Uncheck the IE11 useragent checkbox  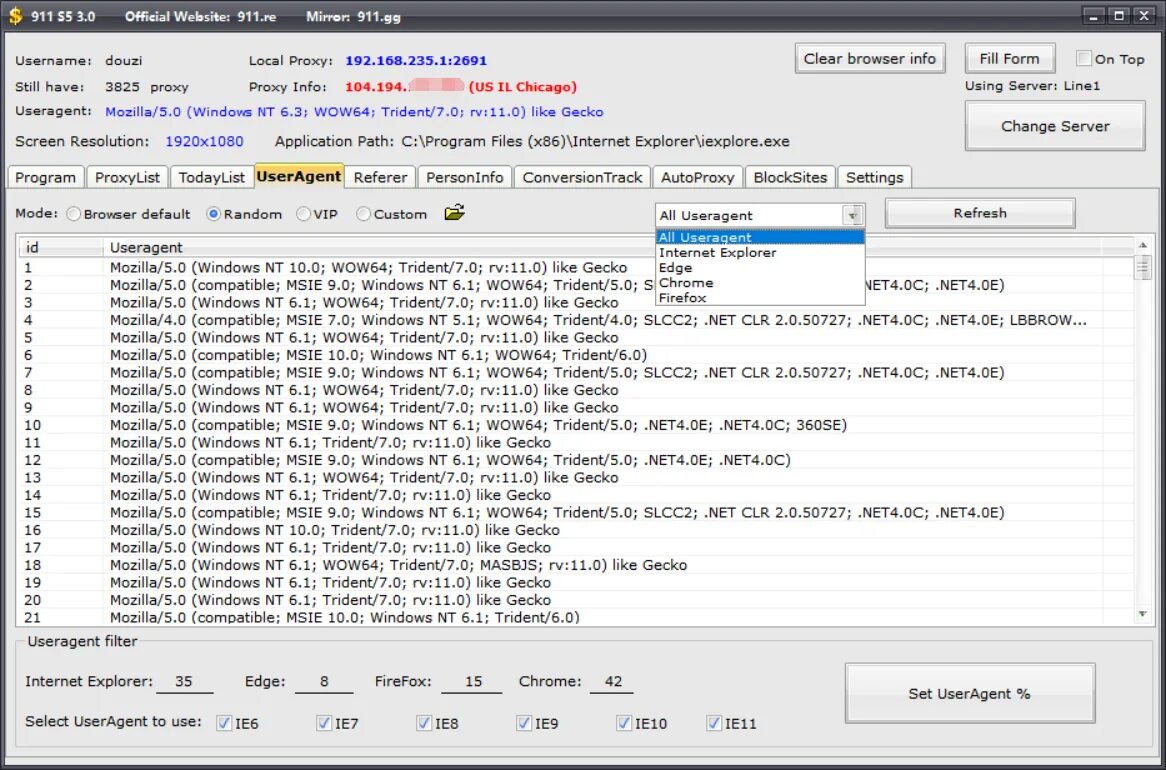click(x=714, y=722)
